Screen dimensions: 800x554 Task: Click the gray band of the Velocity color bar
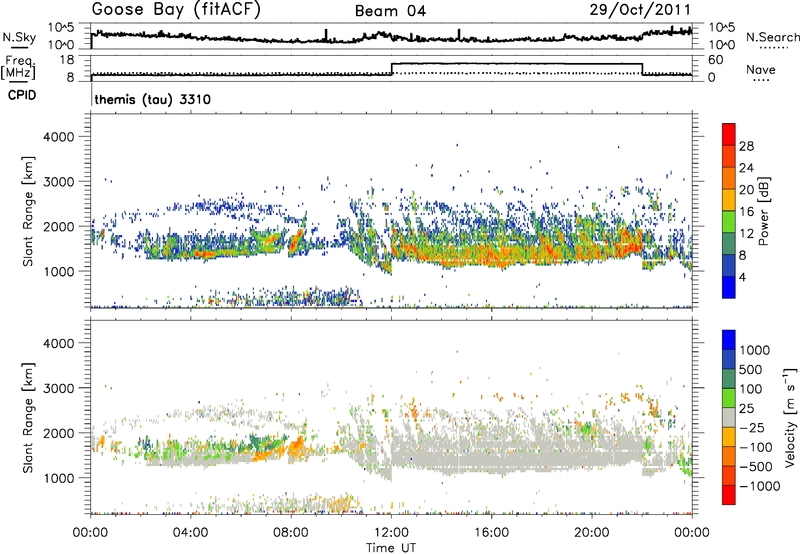click(729, 417)
